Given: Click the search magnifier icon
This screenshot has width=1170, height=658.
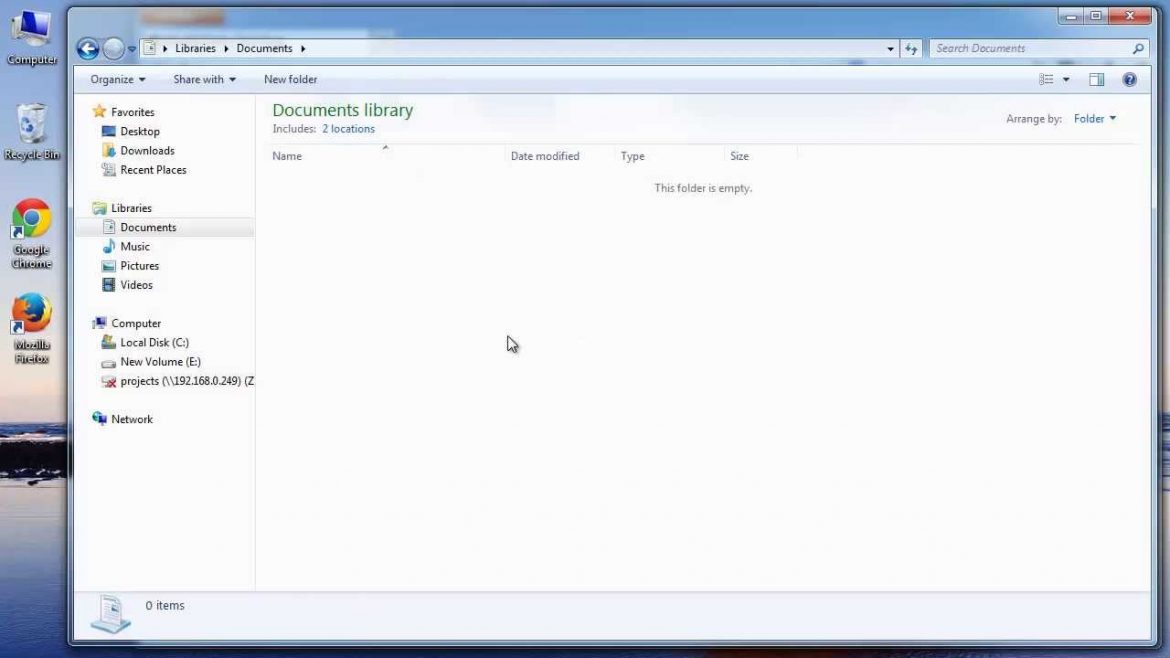Looking at the screenshot, I should click(x=1138, y=48).
